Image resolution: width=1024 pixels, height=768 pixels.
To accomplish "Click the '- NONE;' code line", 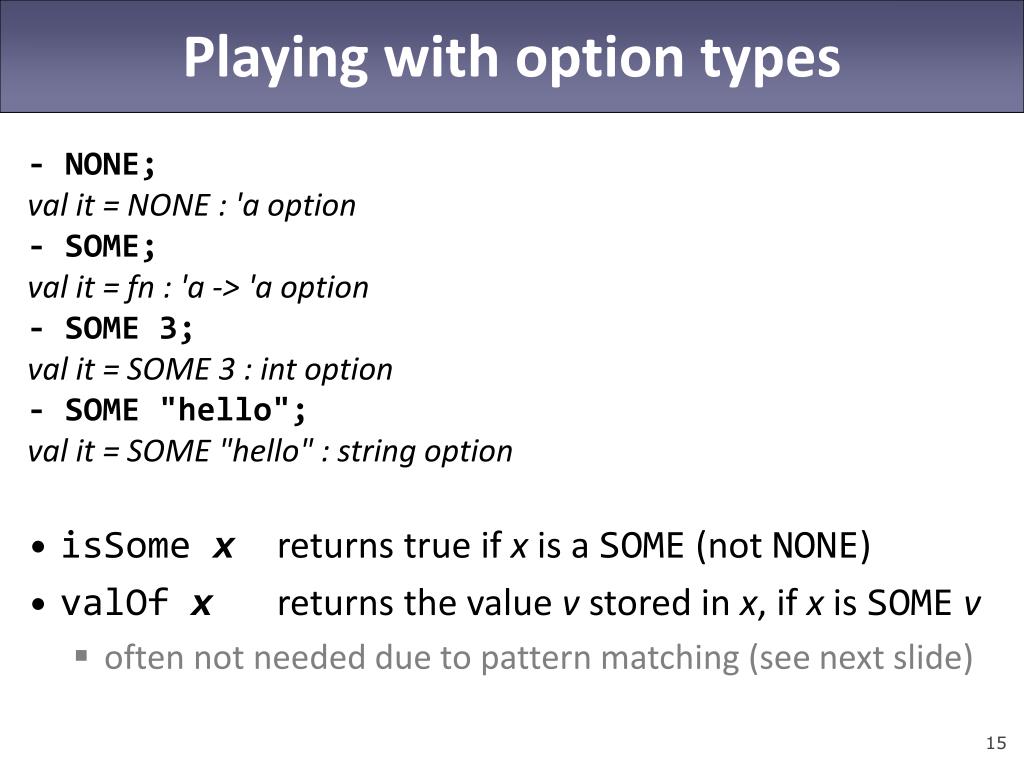I will pos(92,164).
